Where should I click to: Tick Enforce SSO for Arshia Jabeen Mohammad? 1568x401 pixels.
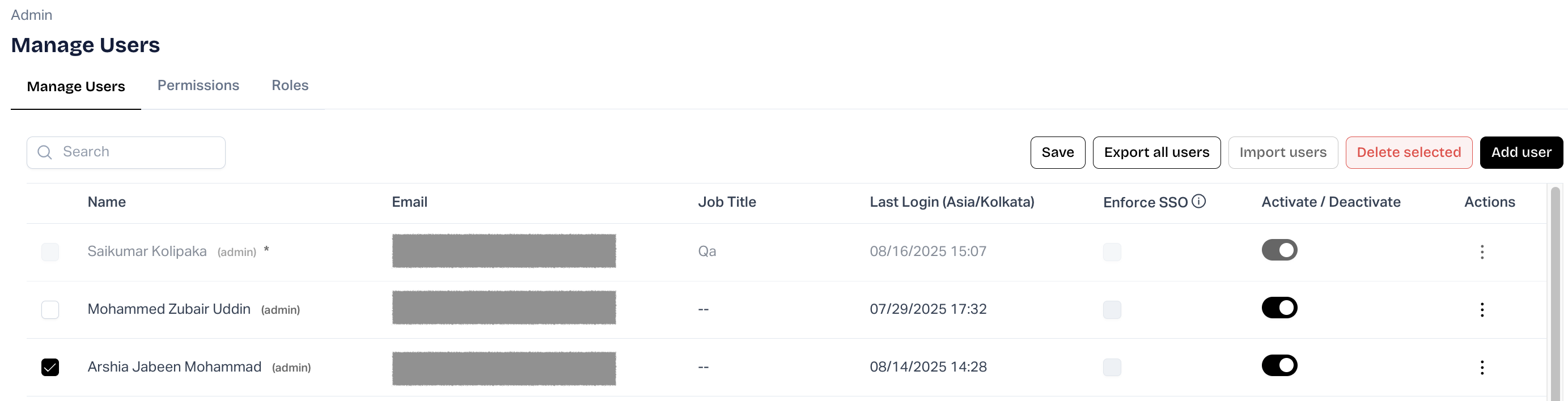click(1112, 367)
